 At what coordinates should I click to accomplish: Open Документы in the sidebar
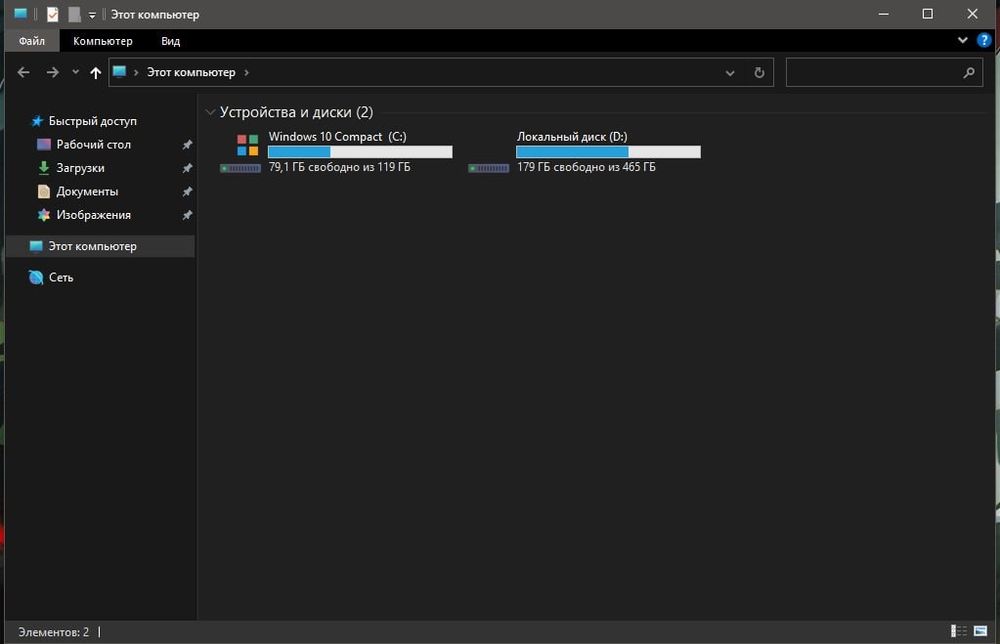click(x=87, y=192)
